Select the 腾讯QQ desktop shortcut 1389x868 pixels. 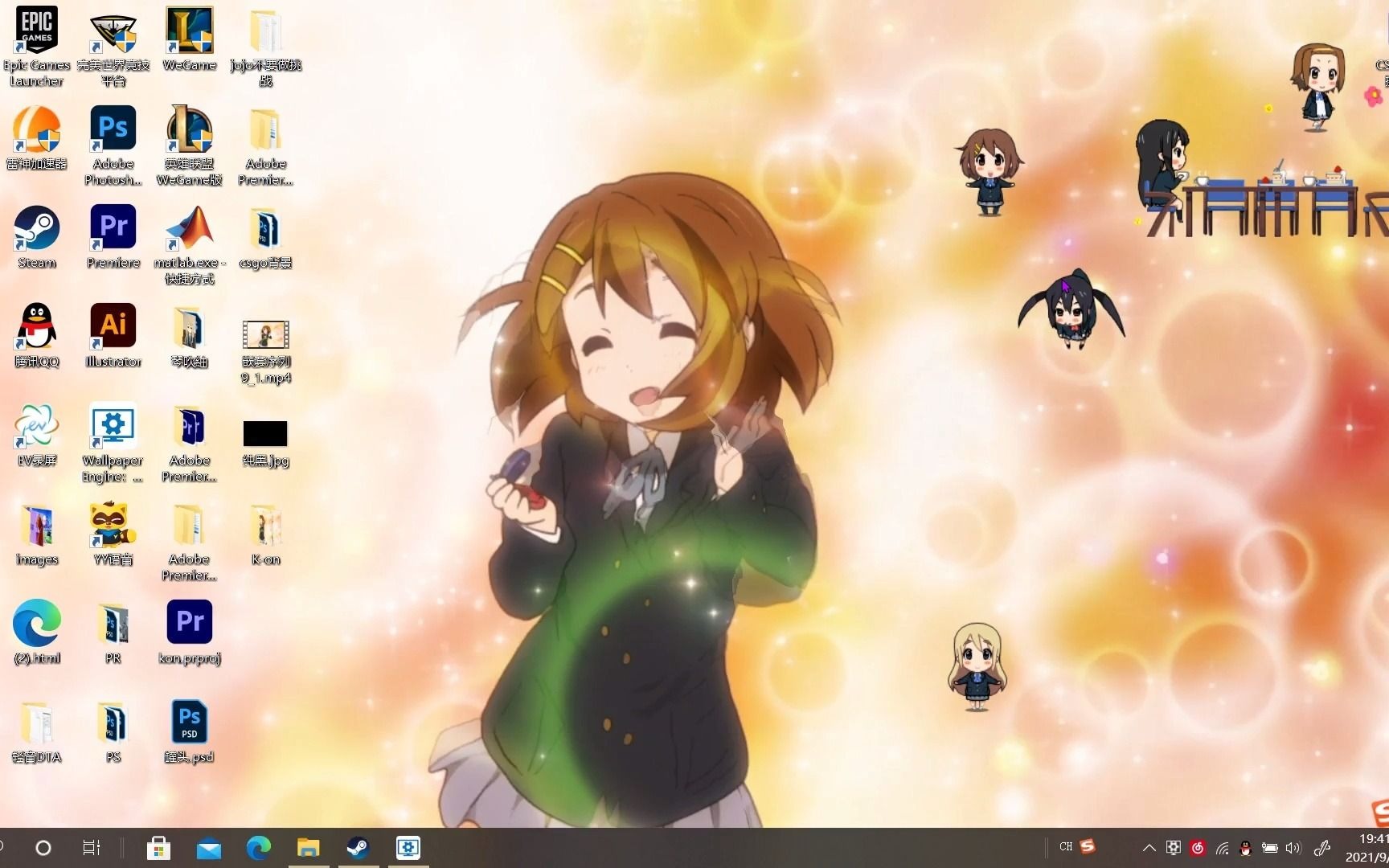(x=37, y=336)
